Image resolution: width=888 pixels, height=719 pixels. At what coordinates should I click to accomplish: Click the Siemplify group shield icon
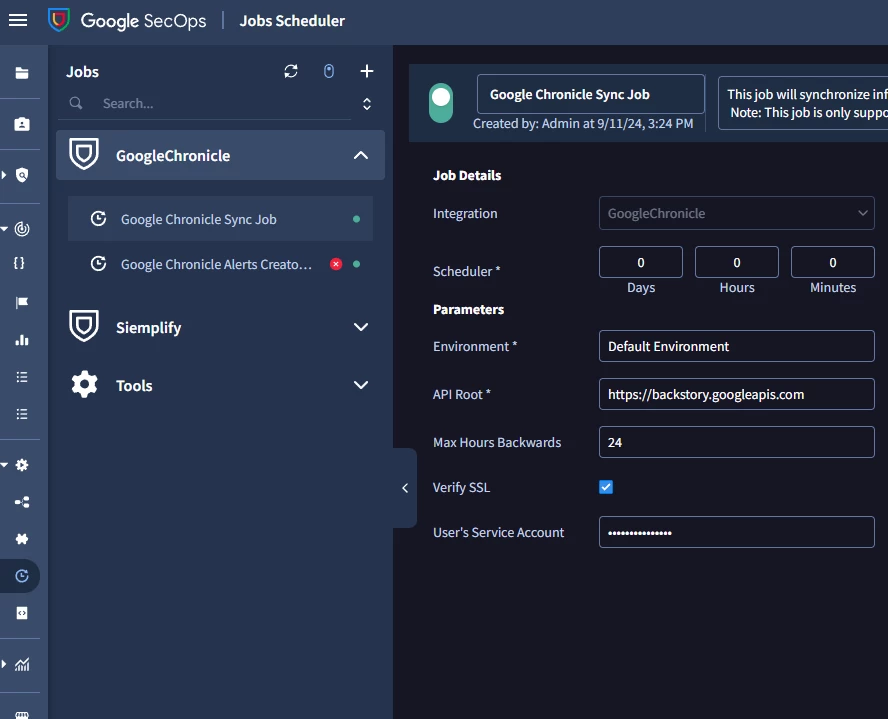coord(84,326)
